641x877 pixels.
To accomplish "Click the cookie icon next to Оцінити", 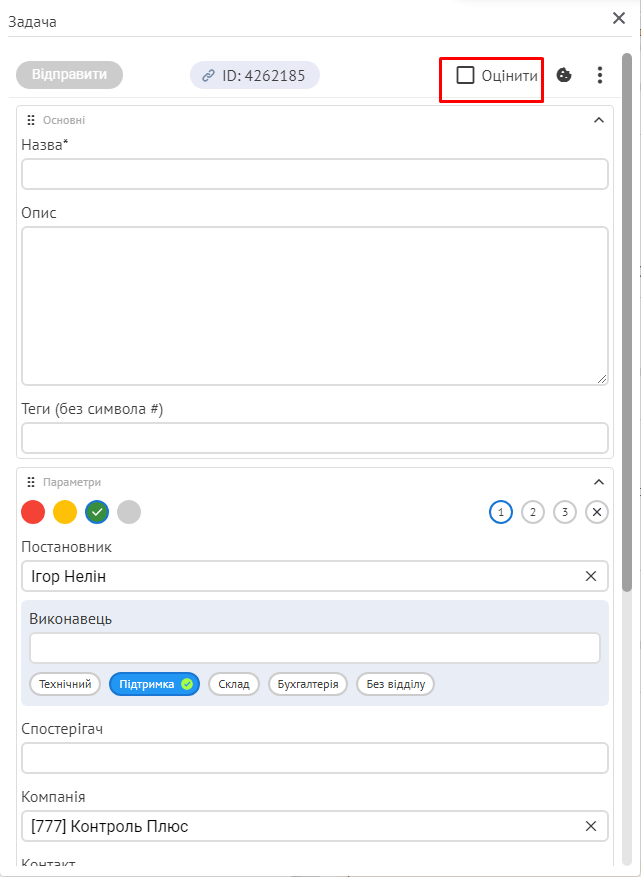I will [564, 75].
